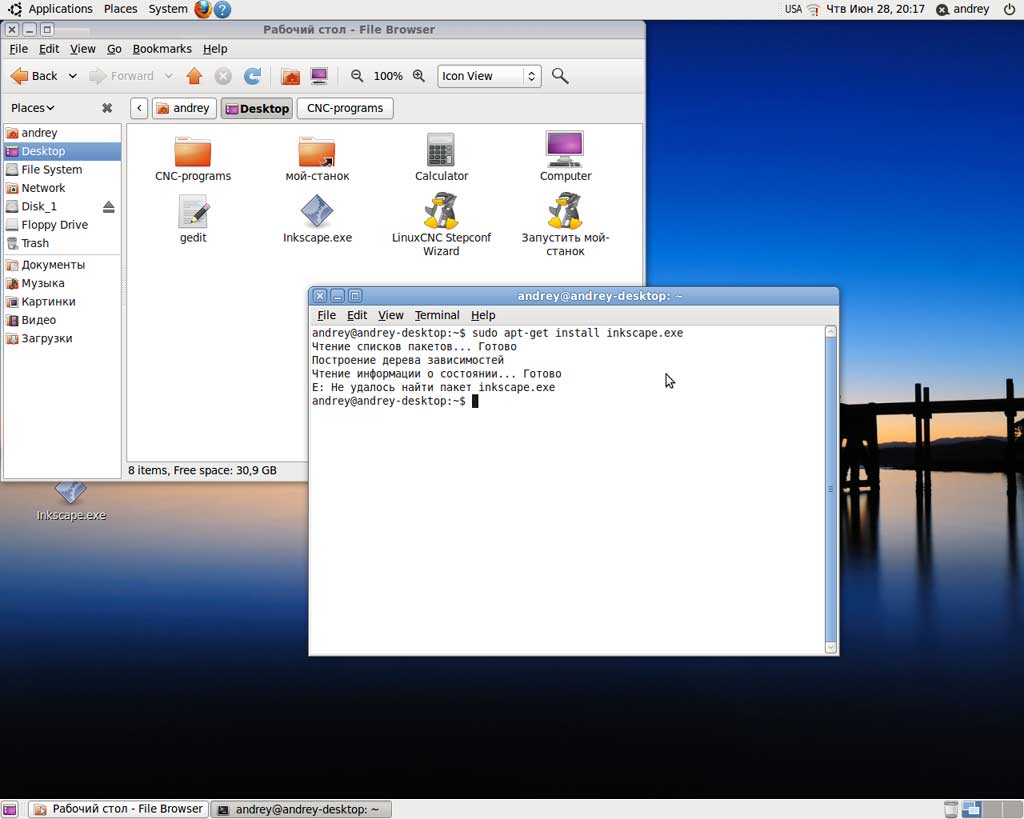Click the network status indicator
The height and width of the screenshot is (819, 1024).
(x=813, y=9)
